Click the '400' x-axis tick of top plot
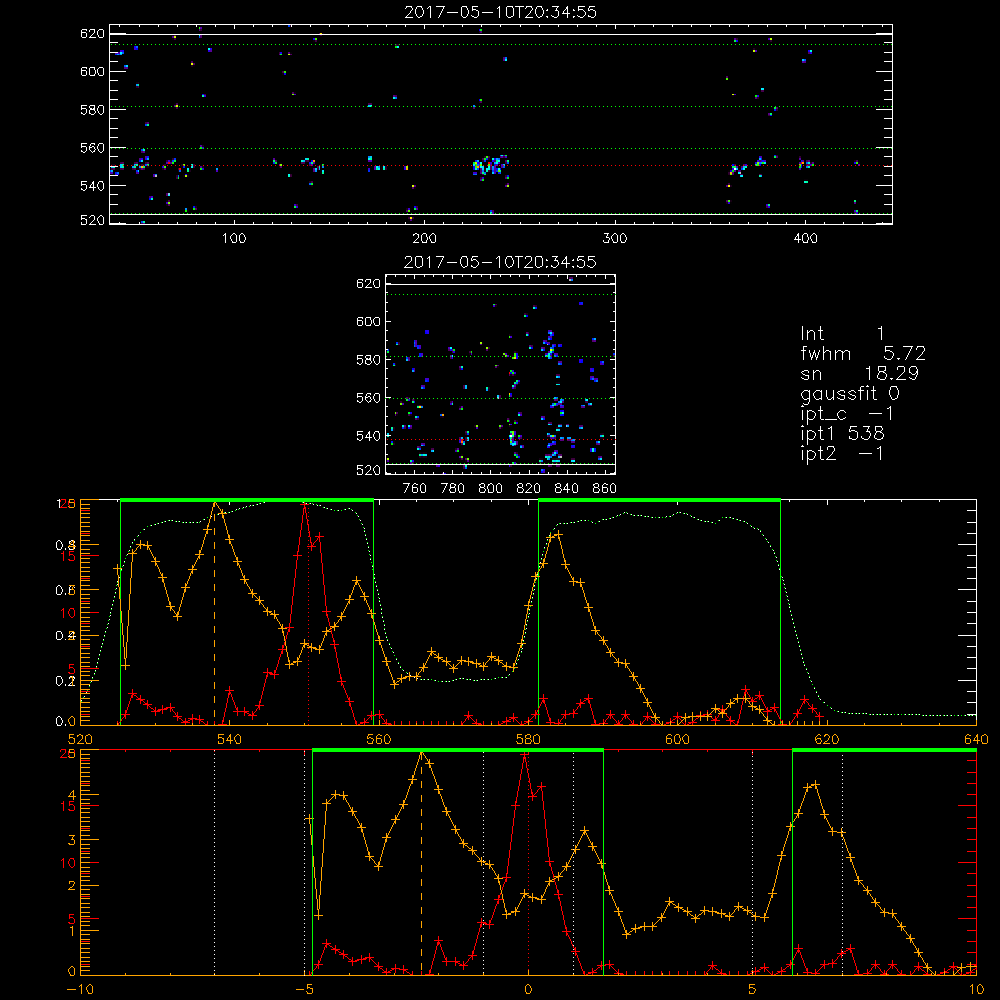The height and width of the screenshot is (1000, 1000). point(805,239)
